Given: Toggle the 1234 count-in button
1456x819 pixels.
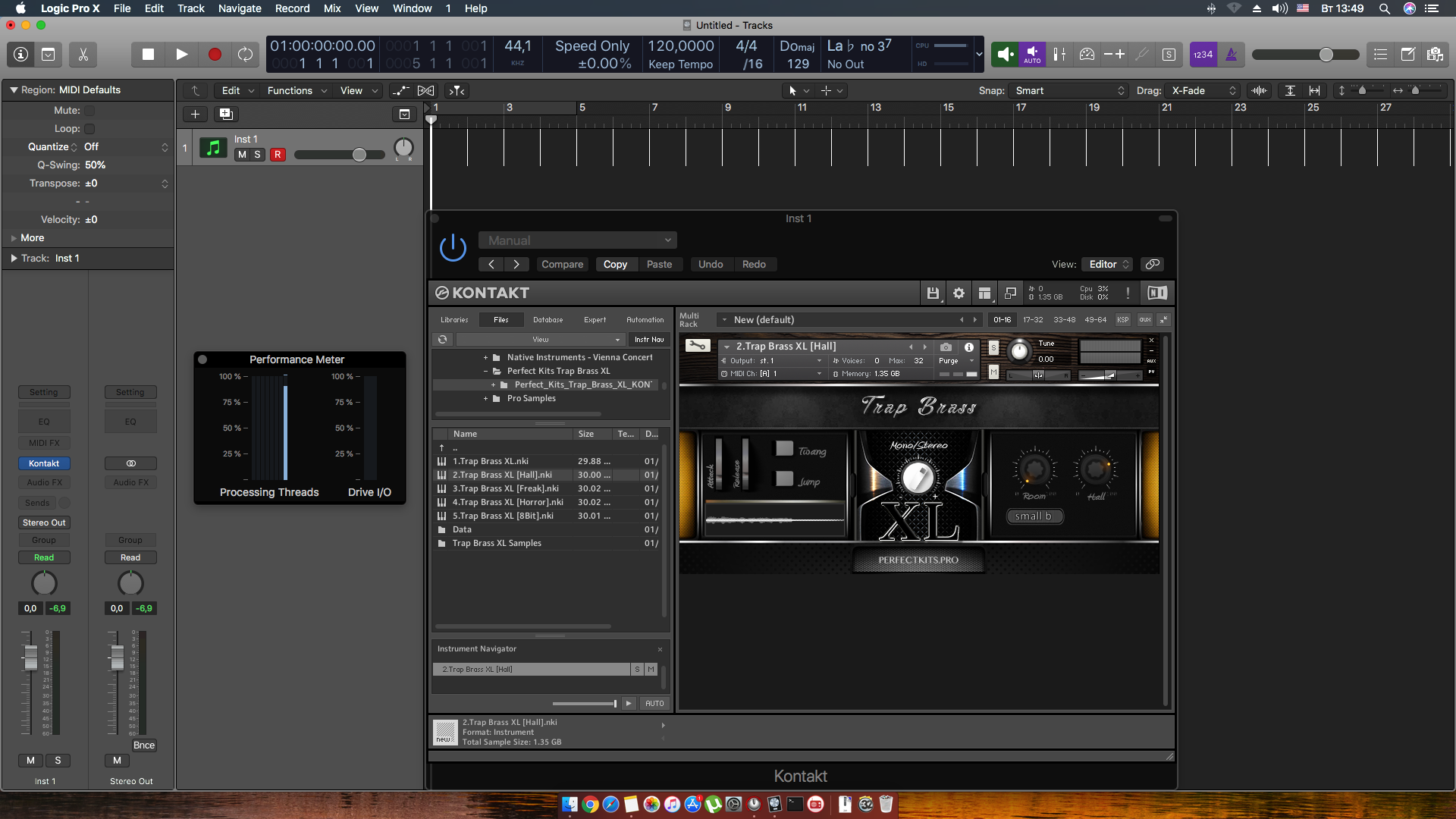Looking at the screenshot, I should (1203, 55).
